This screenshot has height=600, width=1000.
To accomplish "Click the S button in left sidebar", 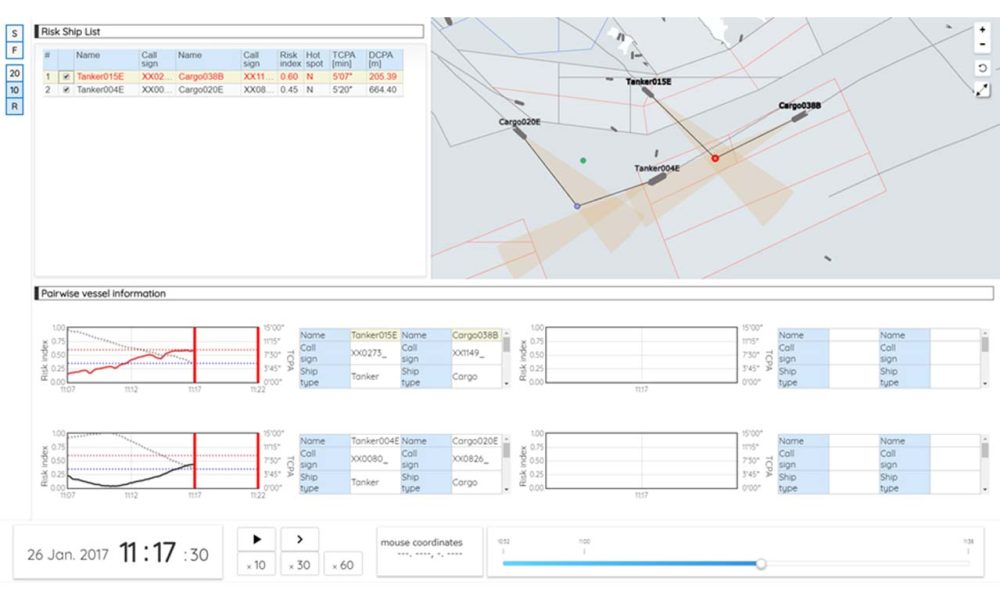I will [15, 33].
